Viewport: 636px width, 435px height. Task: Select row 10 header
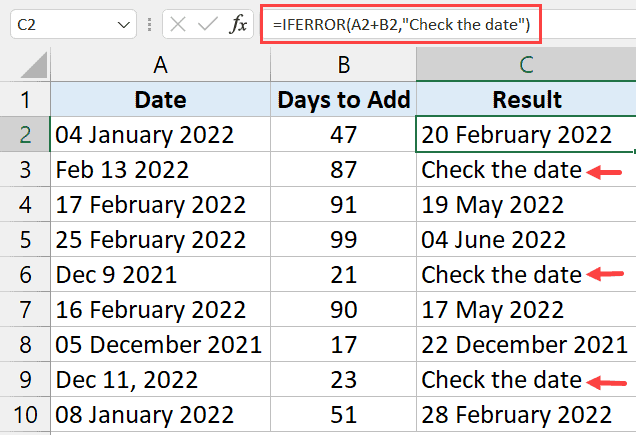pos(24,414)
